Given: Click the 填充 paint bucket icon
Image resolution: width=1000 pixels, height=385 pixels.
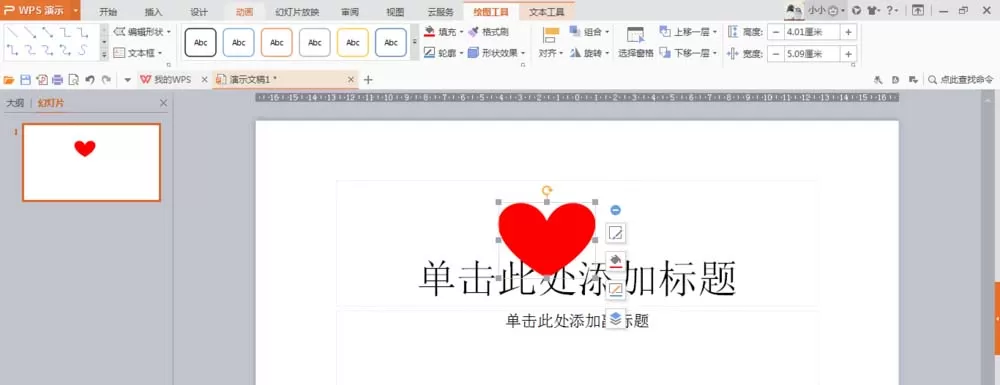Looking at the screenshot, I should (x=430, y=32).
